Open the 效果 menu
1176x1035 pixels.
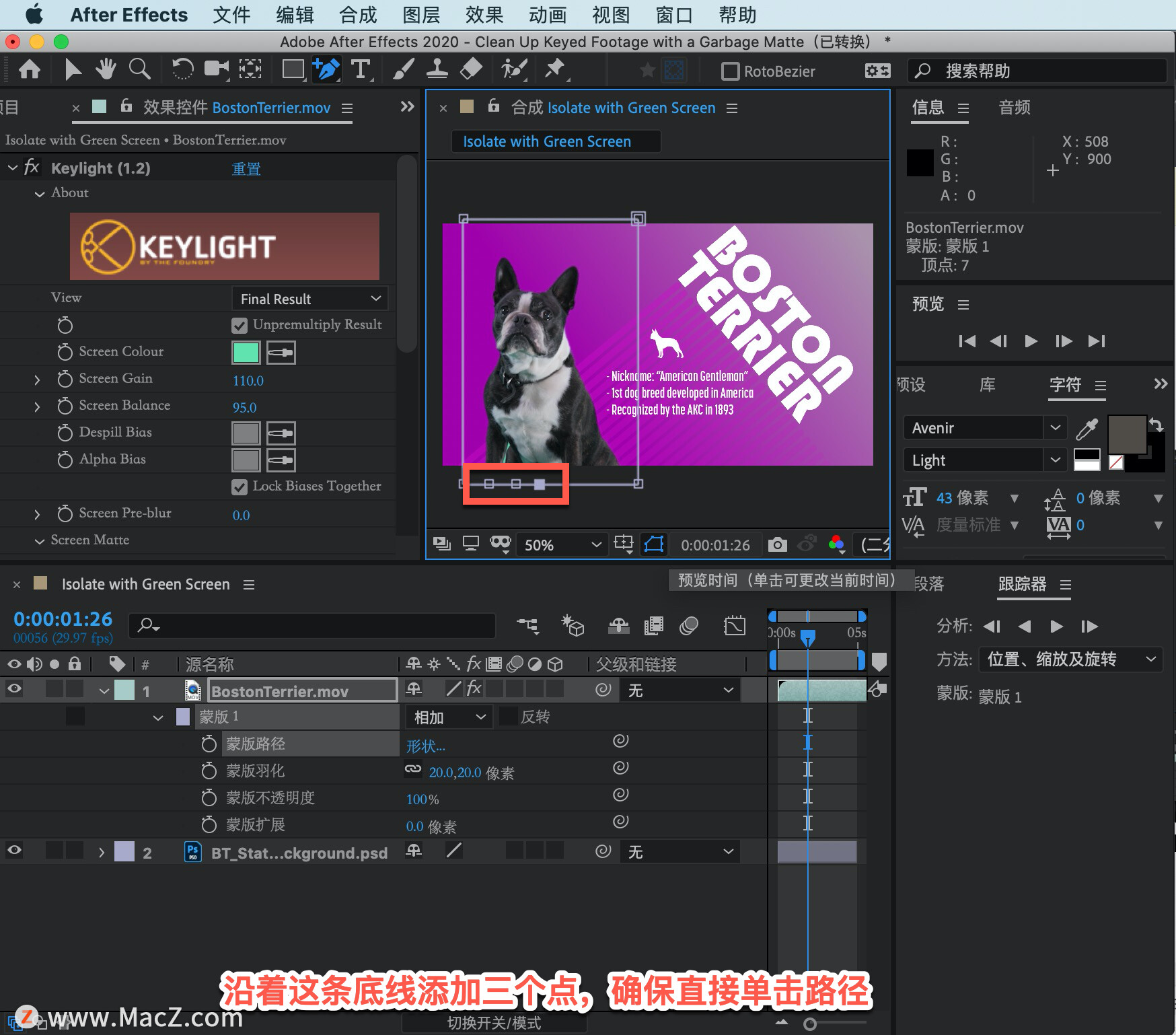tap(484, 15)
